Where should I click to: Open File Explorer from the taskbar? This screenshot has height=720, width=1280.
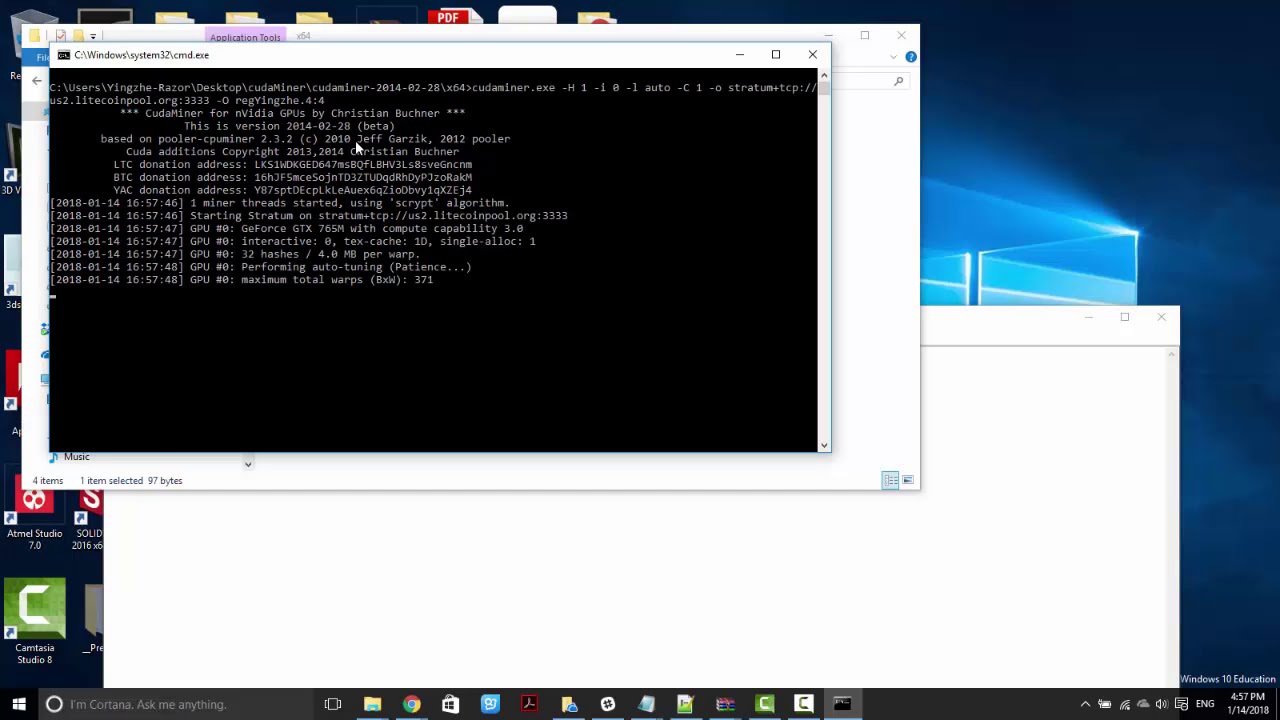point(372,704)
